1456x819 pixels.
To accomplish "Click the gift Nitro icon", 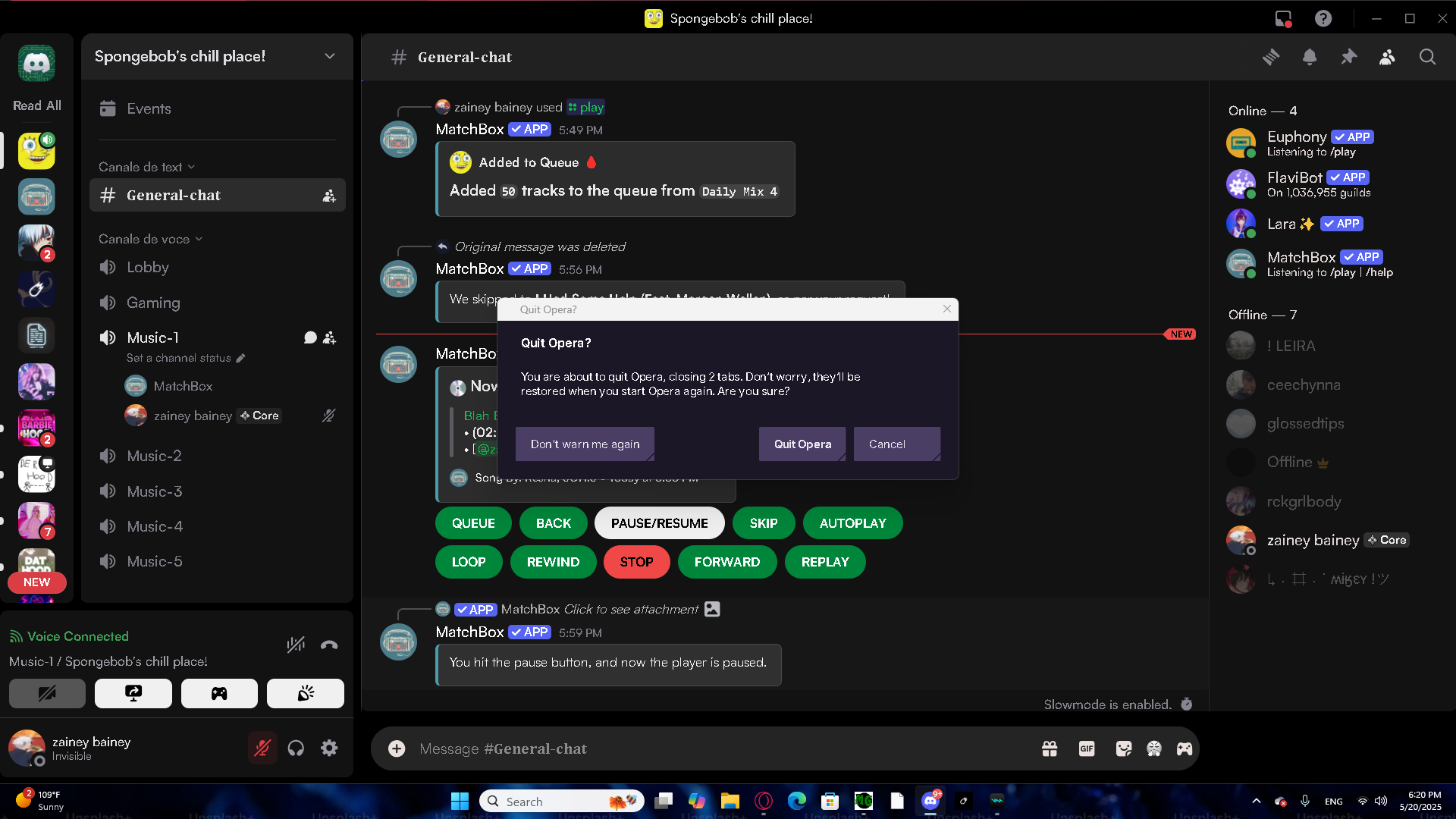I will pos(1050,748).
